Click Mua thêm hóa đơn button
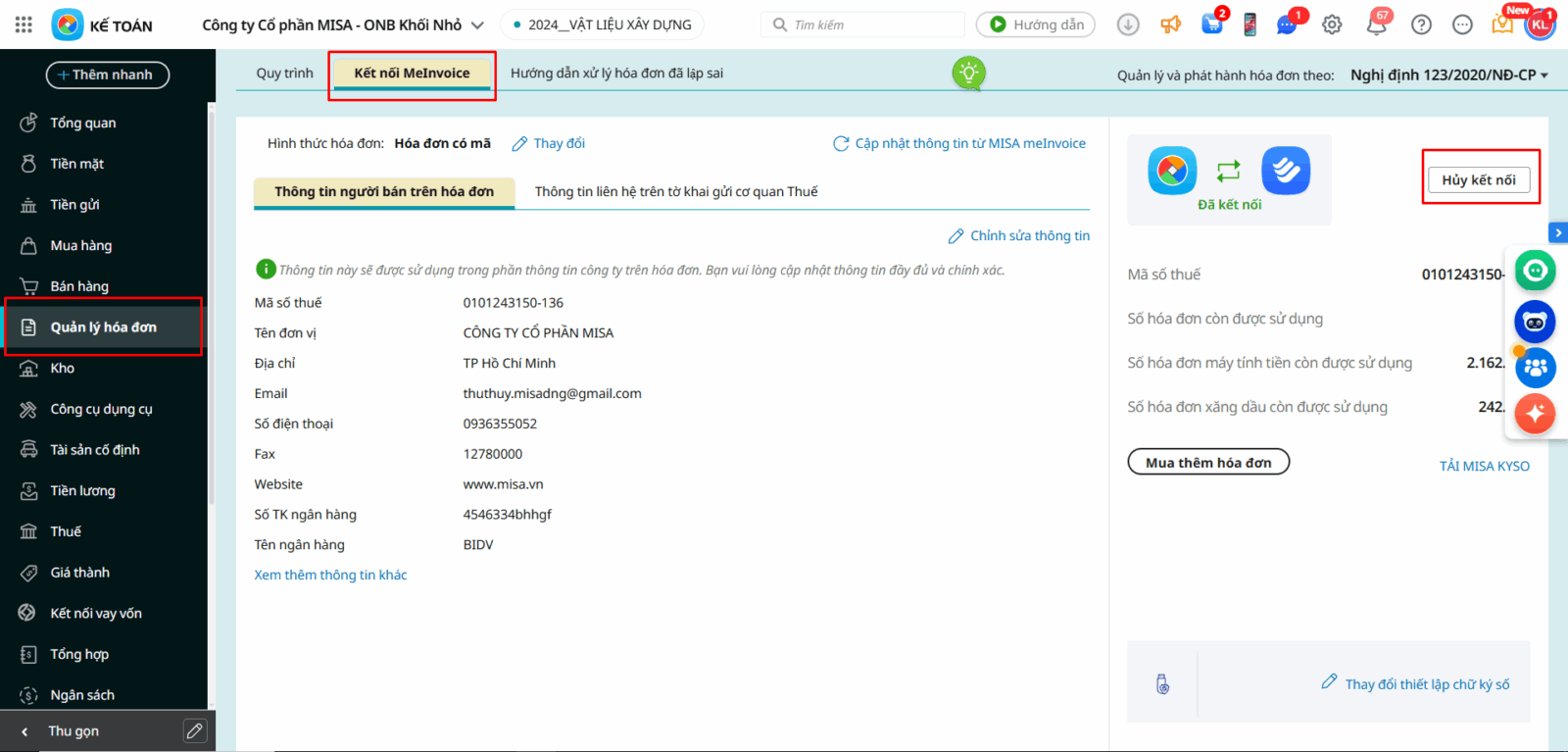The image size is (1568, 752). click(1208, 462)
